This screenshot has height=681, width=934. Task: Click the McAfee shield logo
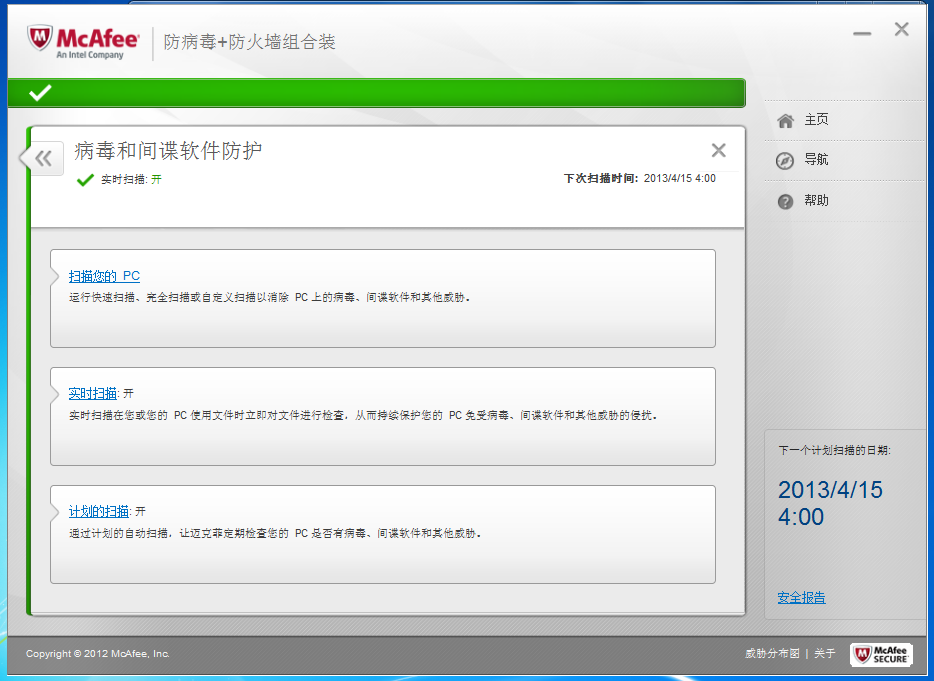tap(40, 40)
